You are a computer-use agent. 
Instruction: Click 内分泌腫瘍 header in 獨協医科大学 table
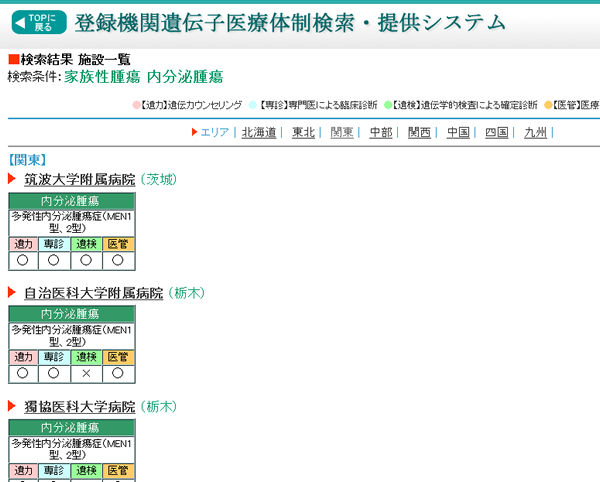click(72, 427)
